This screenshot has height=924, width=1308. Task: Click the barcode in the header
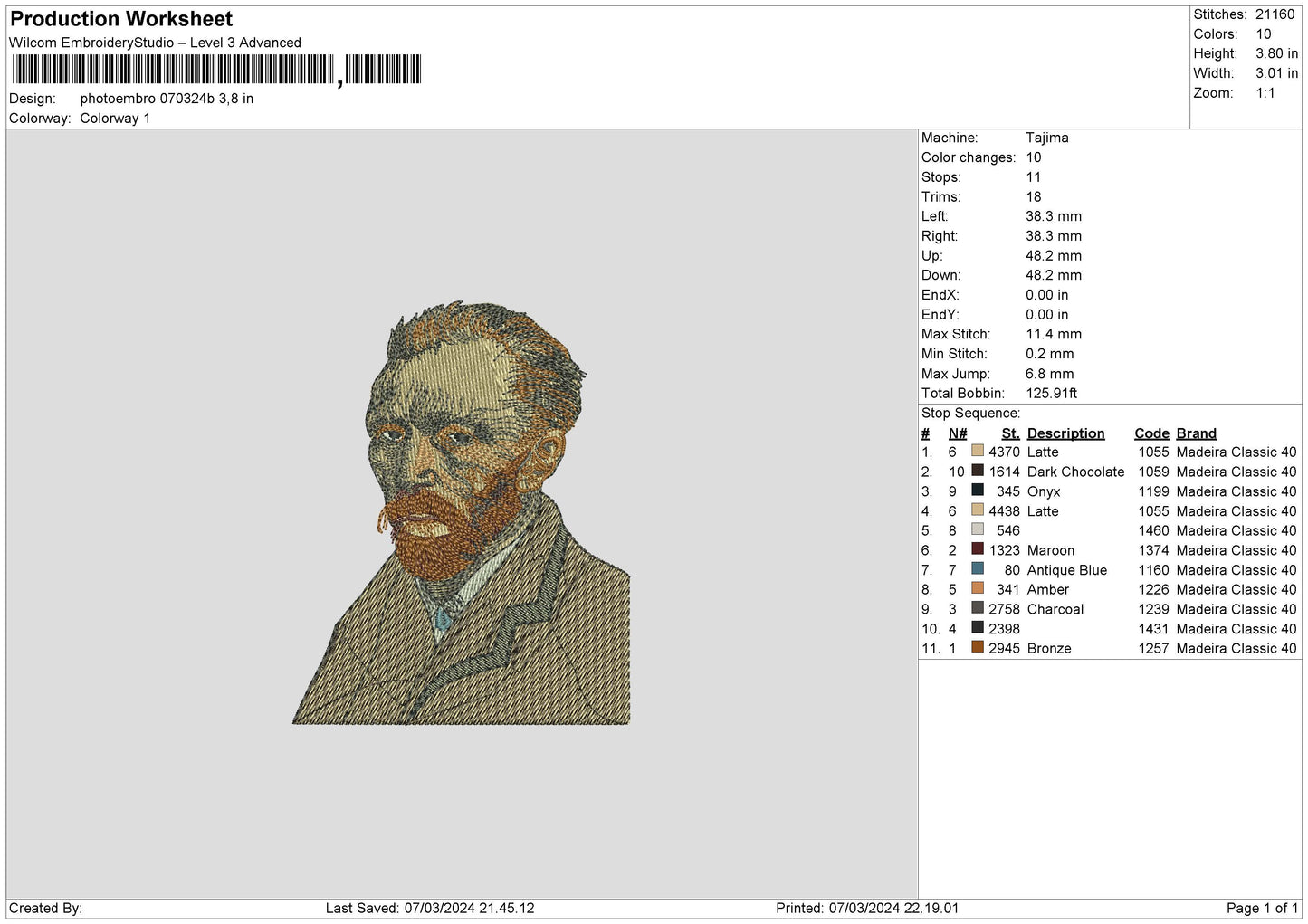[x=216, y=70]
